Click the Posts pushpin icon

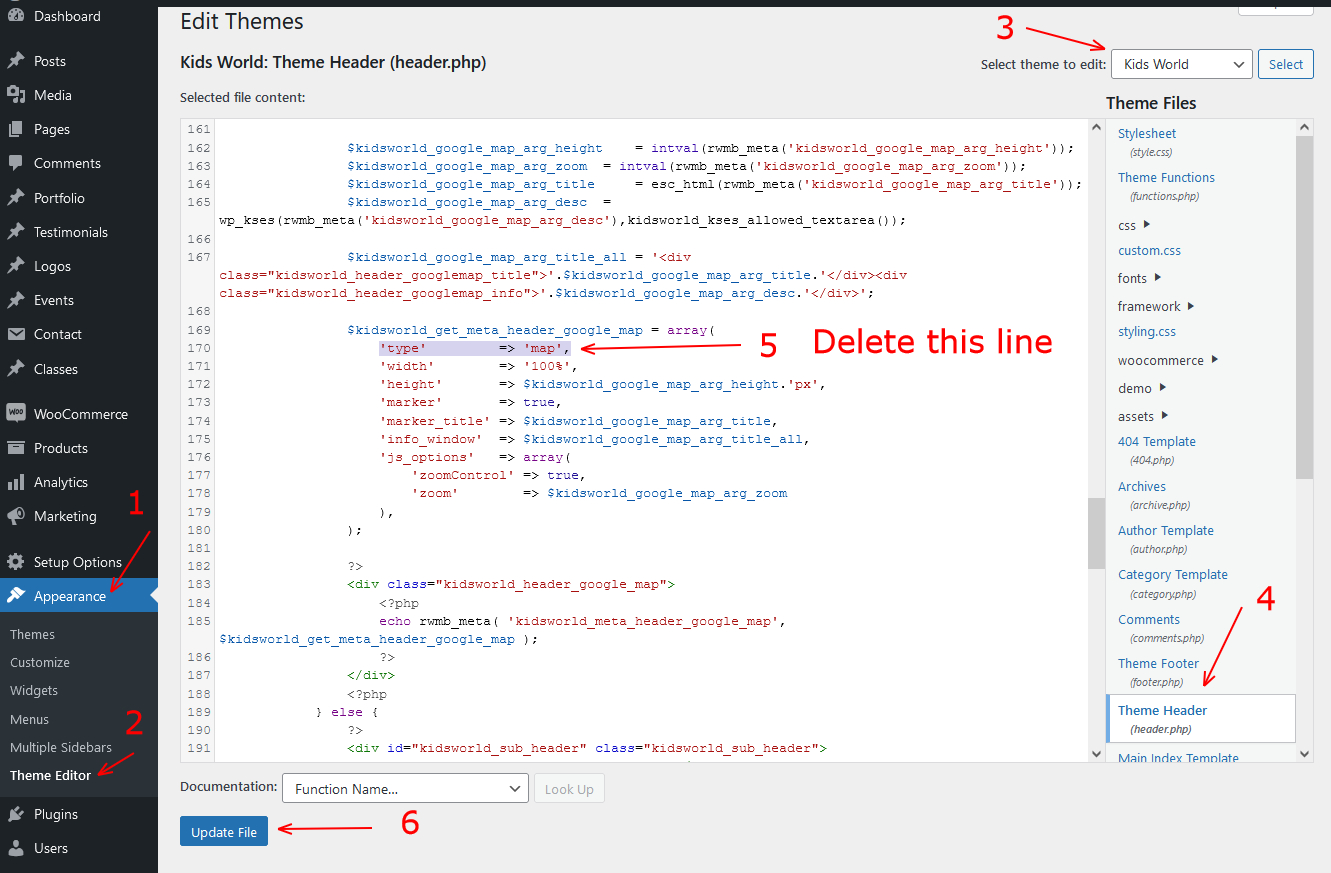[16, 61]
